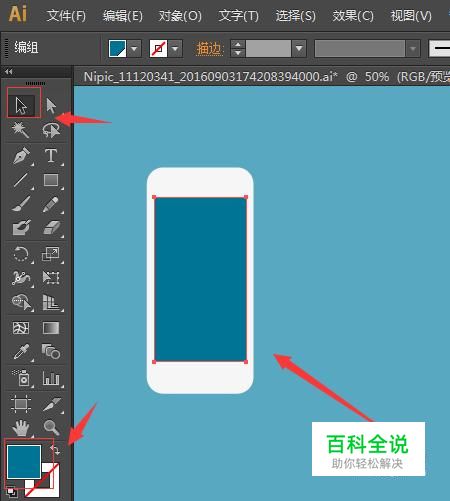
Task: Click the control bar stroke swatch (none)
Action: click(158, 49)
